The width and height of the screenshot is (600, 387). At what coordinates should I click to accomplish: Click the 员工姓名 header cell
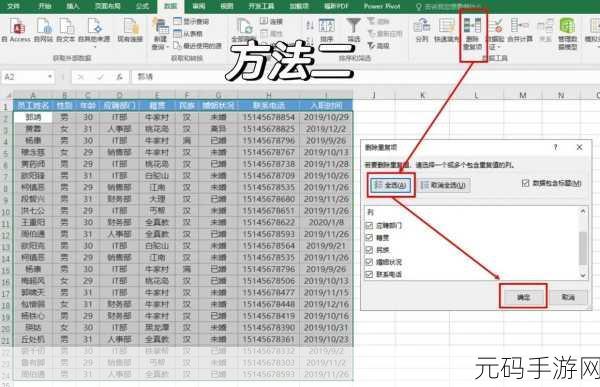coord(33,105)
